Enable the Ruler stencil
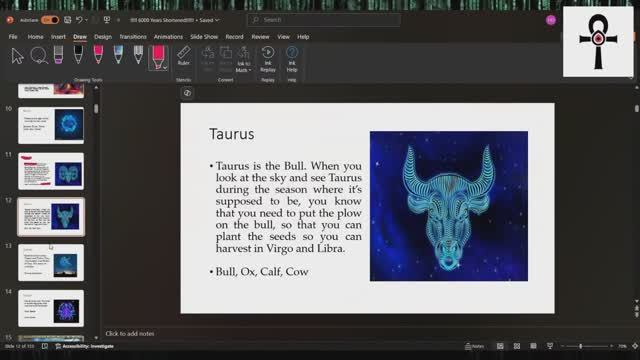The width and height of the screenshot is (640, 360). 184,56
